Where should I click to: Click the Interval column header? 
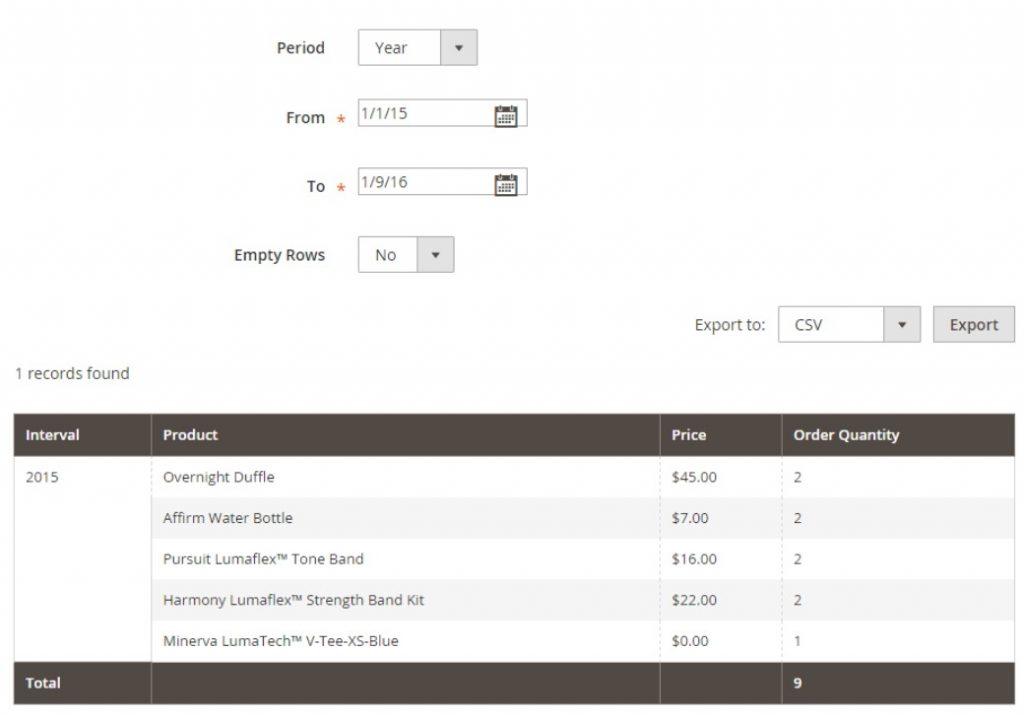pyautogui.click(x=53, y=435)
